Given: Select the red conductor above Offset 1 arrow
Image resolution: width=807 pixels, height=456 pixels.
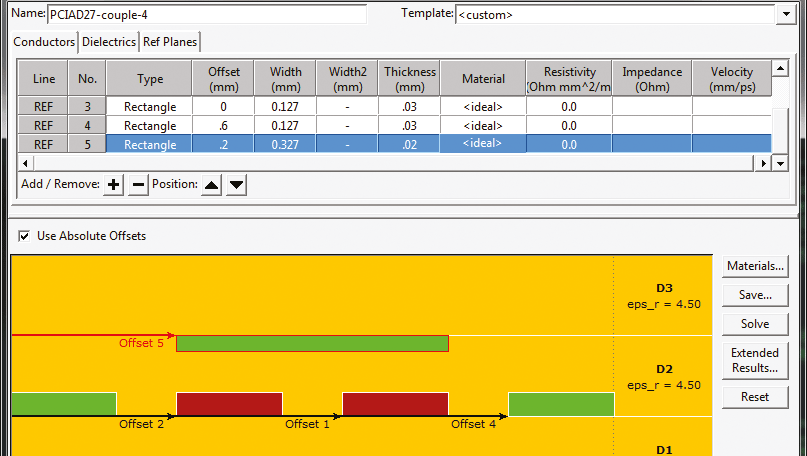Looking at the screenshot, I should click(x=395, y=404).
